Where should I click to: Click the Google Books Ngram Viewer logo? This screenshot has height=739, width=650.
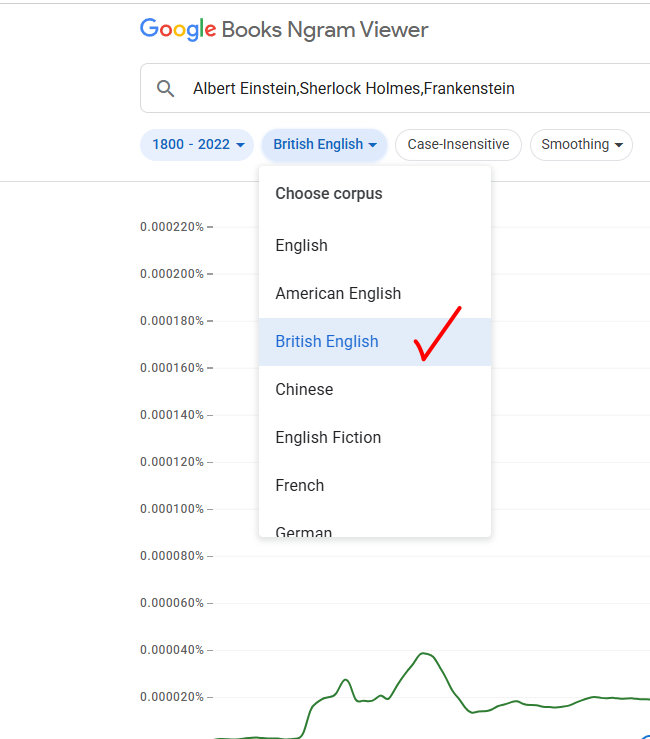(x=284, y=30)
